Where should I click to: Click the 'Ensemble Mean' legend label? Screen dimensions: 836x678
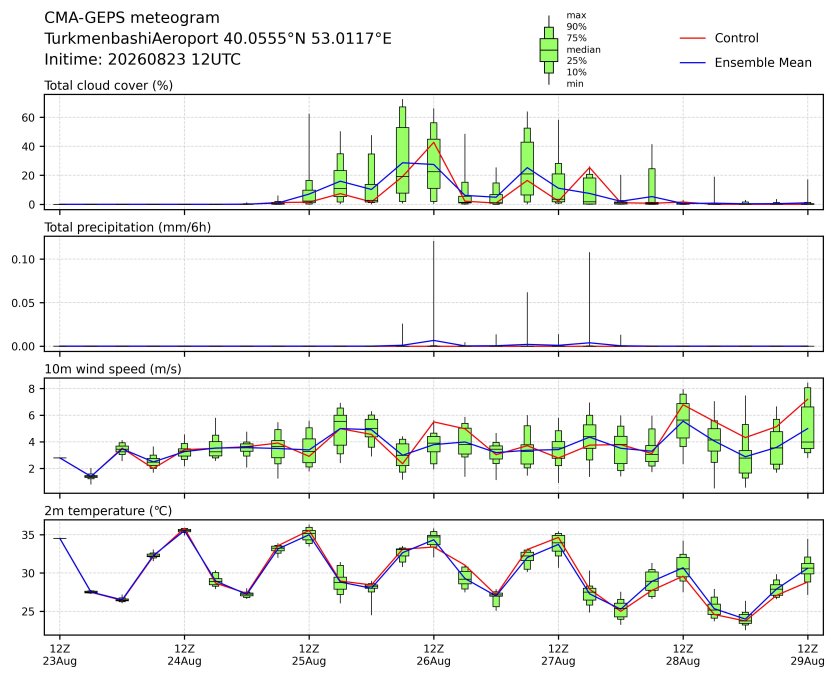[763, 62]
